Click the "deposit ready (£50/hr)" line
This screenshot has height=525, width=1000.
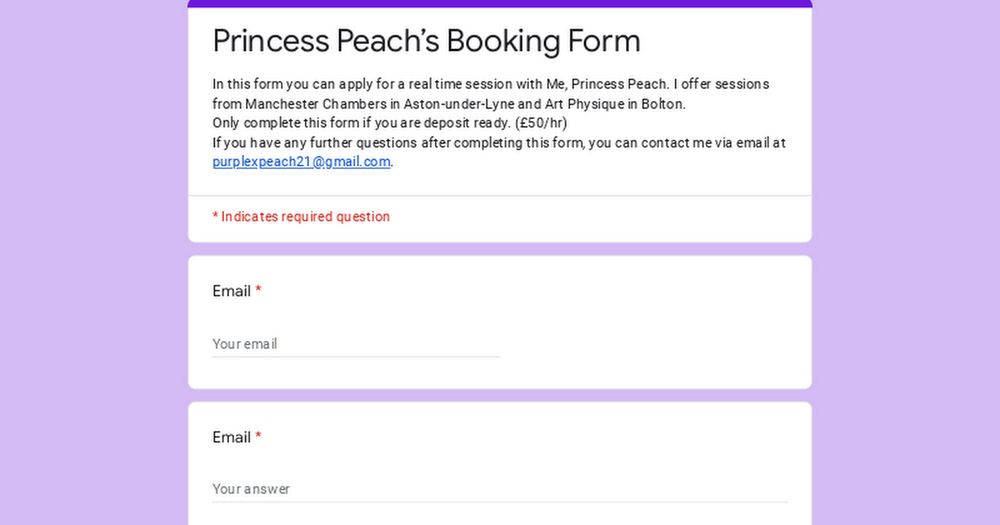[x=390, y=123]
